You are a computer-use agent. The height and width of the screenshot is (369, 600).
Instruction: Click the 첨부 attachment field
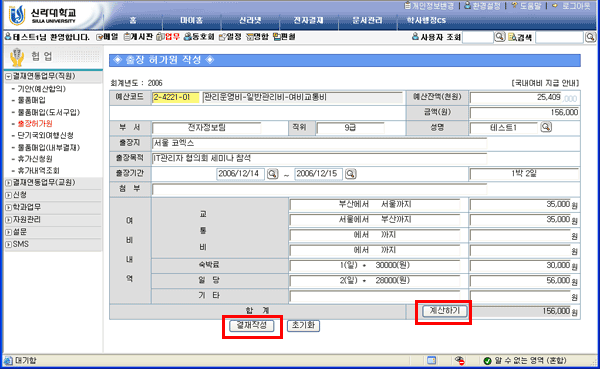pos(319,189)
